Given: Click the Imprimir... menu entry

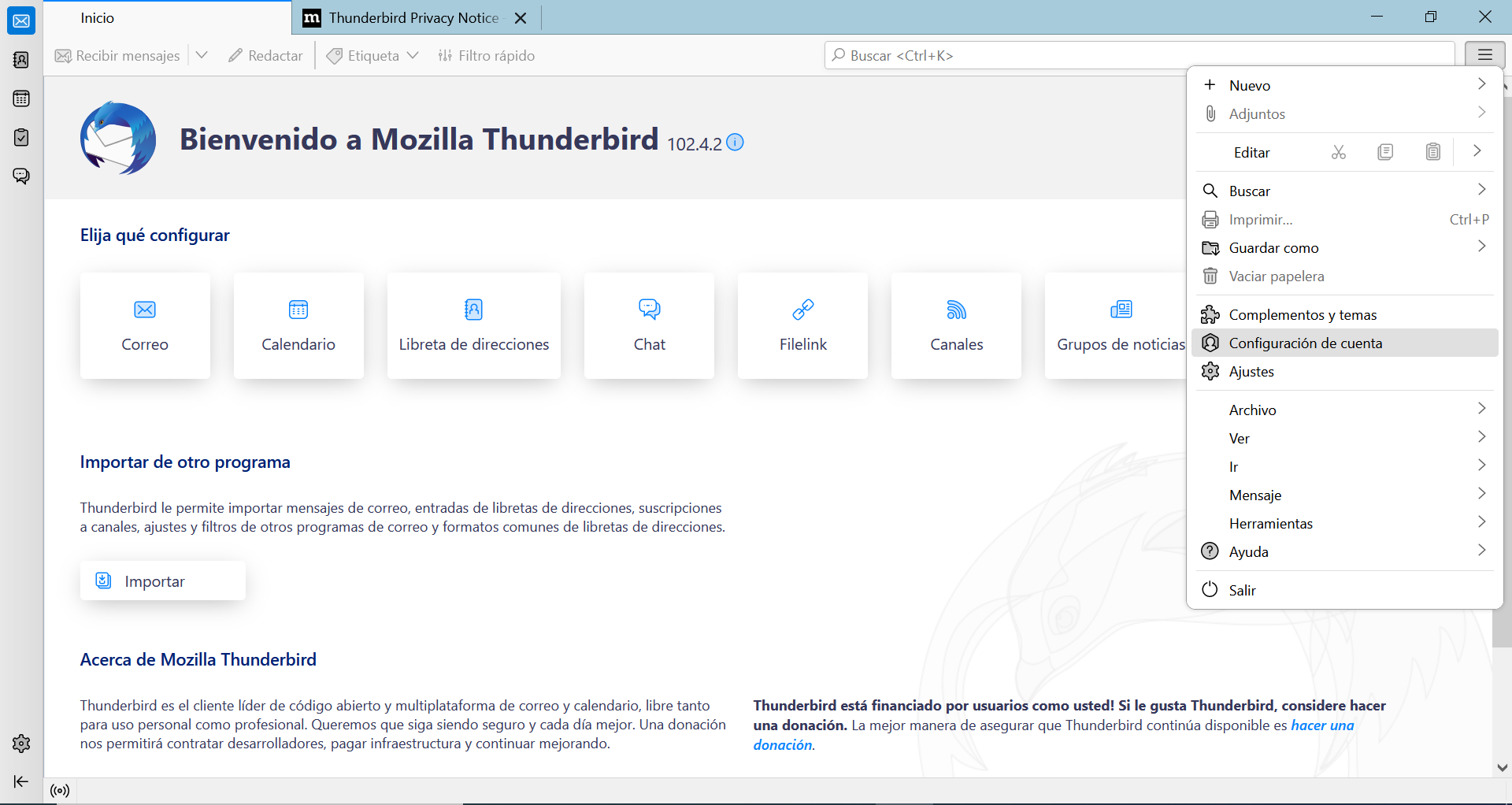Looking at the screenshot, I should 1345,219.
